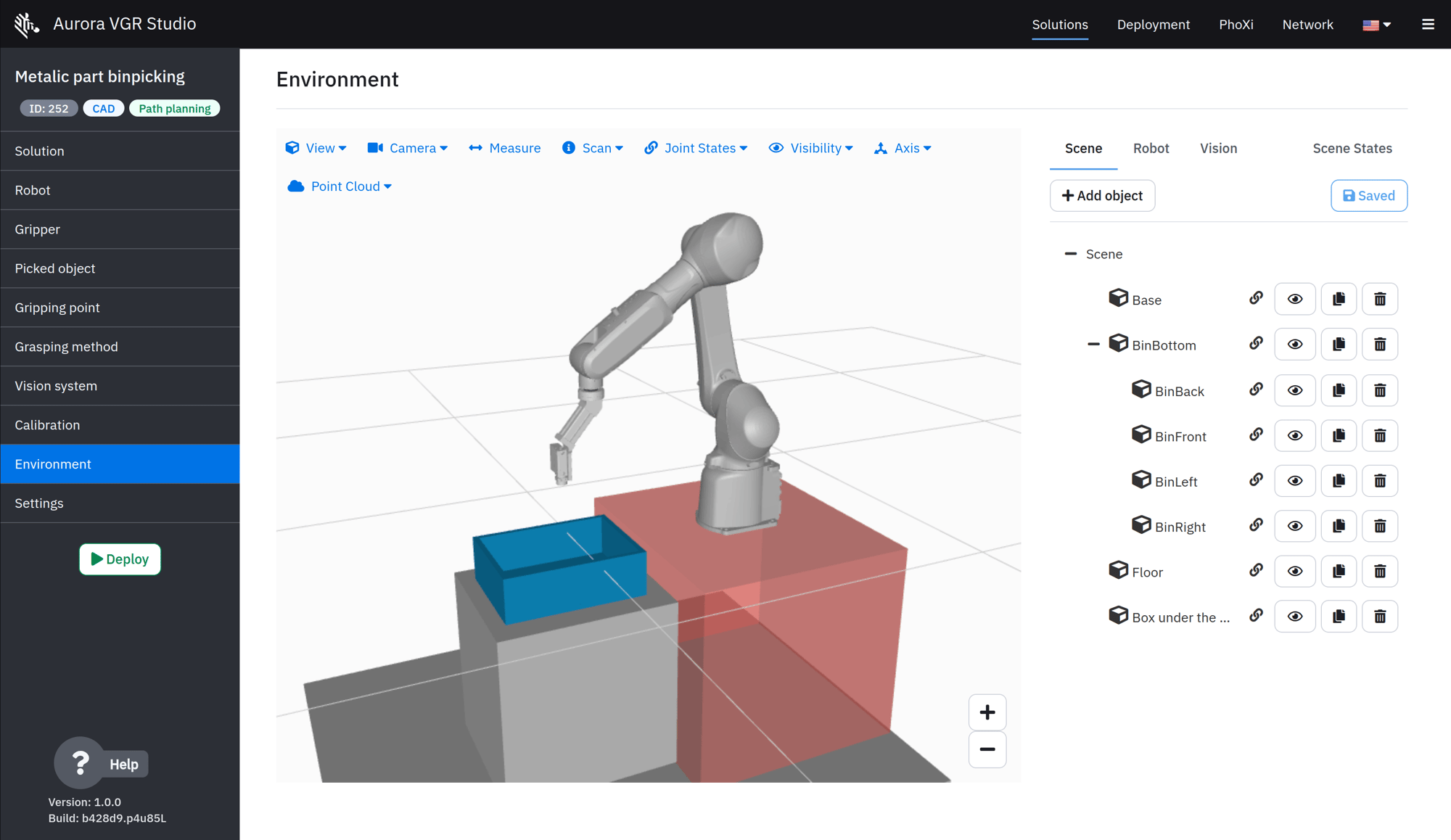Click the link icon for BinFront
Viewport: 1451px width, 840px height.
coord(1256,435)
